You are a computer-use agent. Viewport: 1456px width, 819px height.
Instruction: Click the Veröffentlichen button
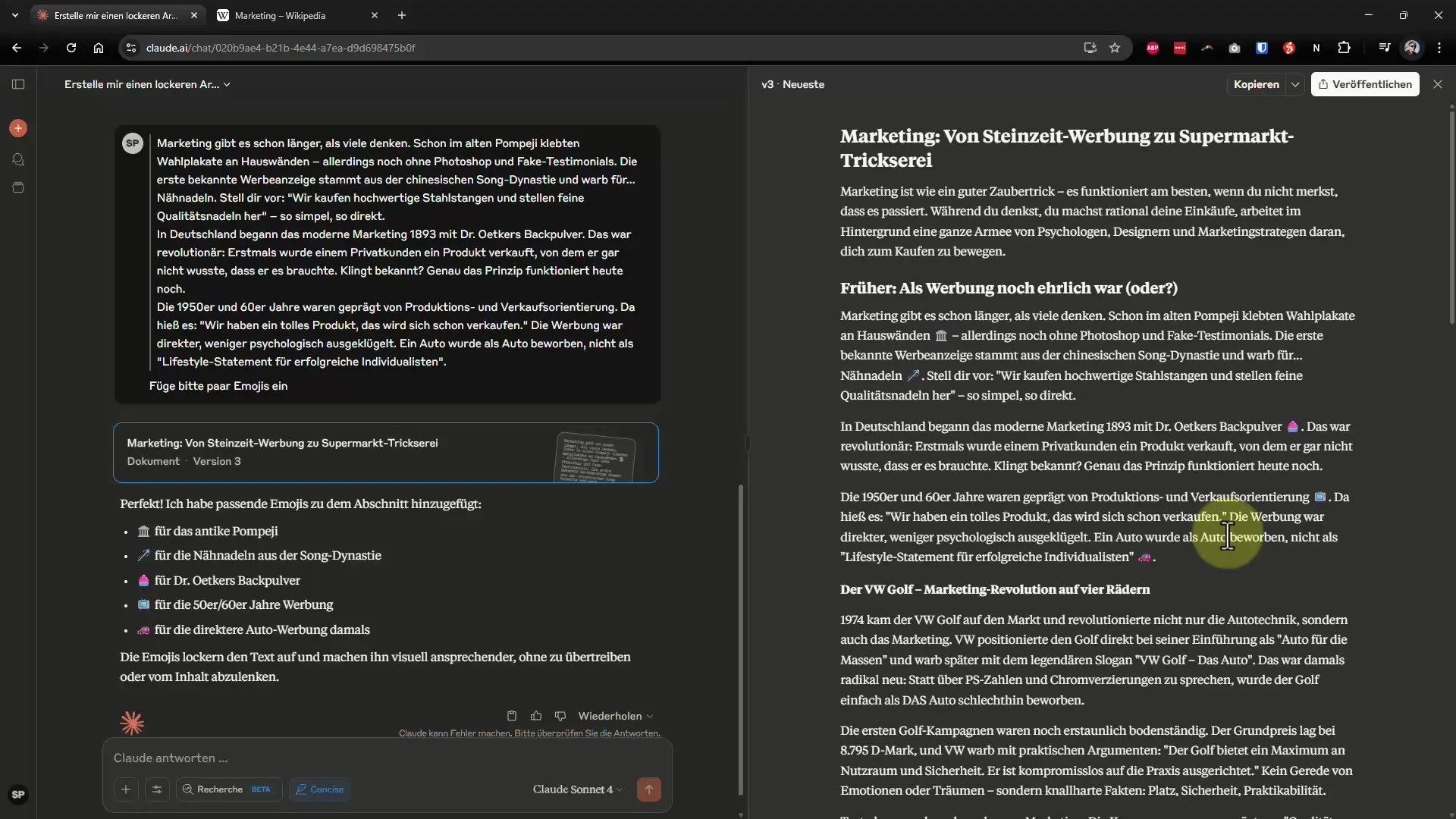click(x=1365, y=84)
